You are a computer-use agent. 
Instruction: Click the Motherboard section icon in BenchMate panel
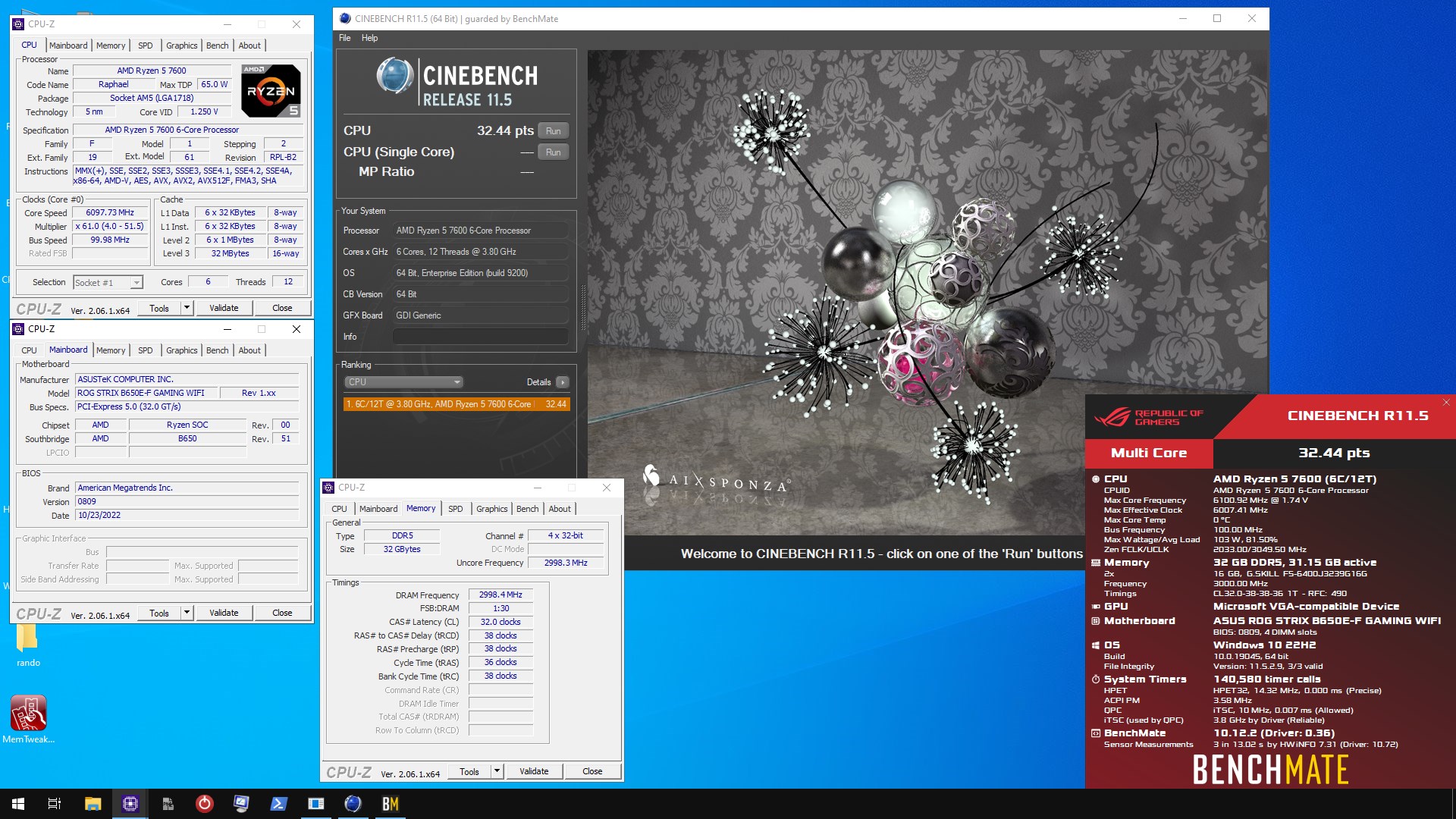pos(1096,621)
